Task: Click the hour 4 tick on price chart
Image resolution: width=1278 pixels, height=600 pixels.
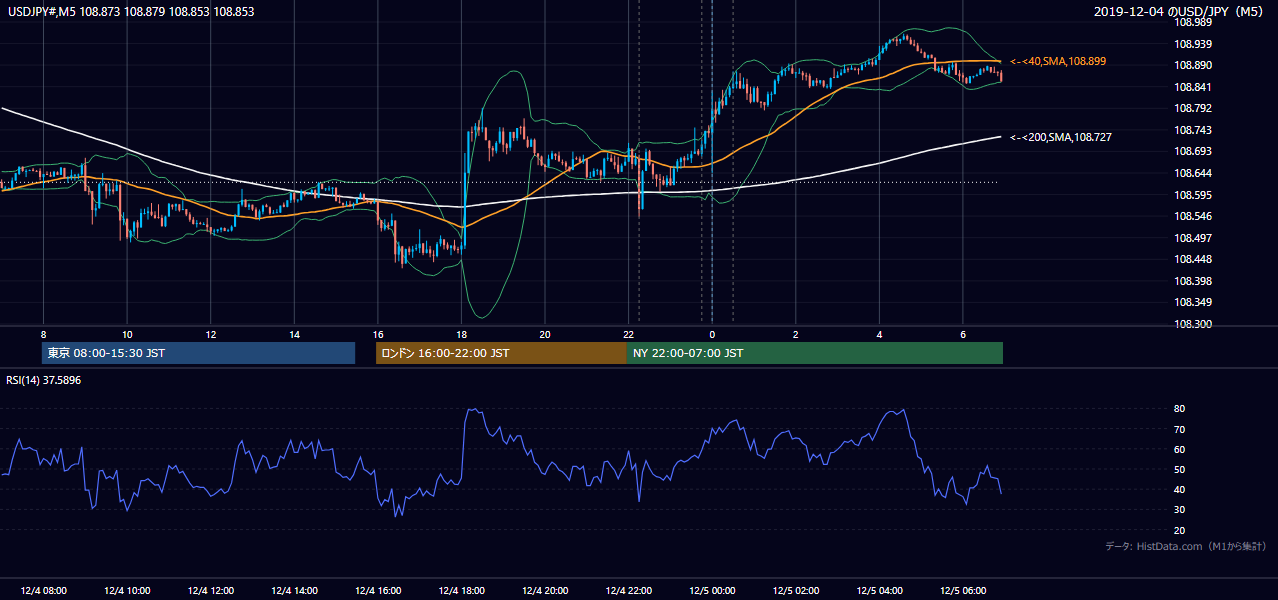Action: click(x=880, y=334)
